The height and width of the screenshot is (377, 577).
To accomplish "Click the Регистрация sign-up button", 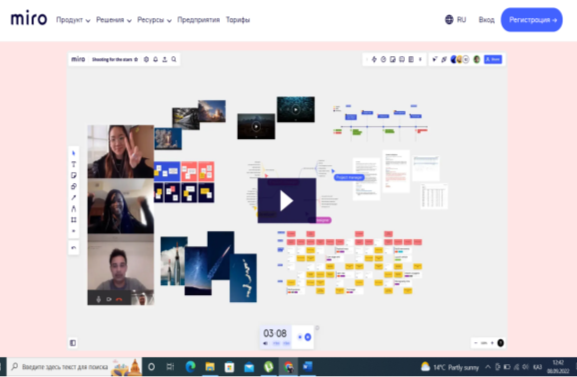I will point(532,20).
